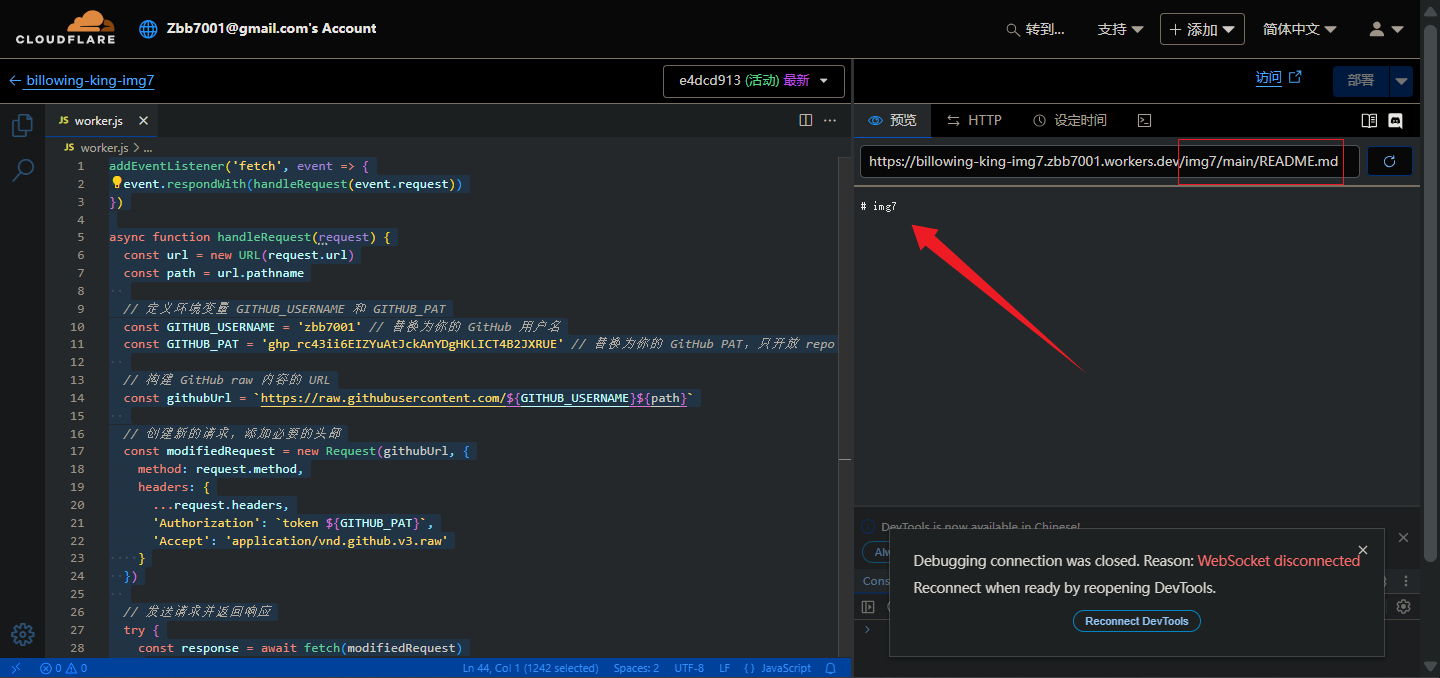Switch to the HTTP tab
This screenshot has width=1440, height=678.
click(x=974, y=120)
